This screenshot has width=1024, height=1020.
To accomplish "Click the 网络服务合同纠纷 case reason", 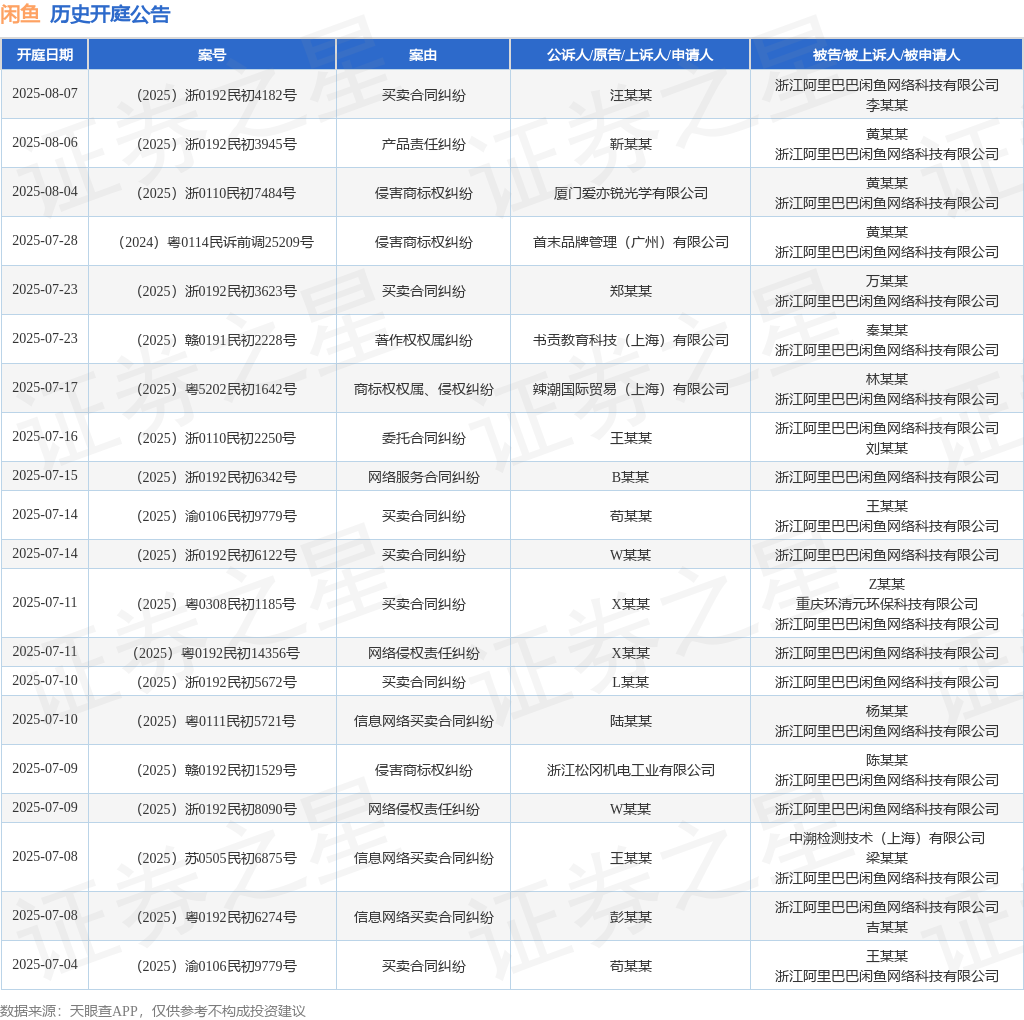I will click(x=423, y=477).
